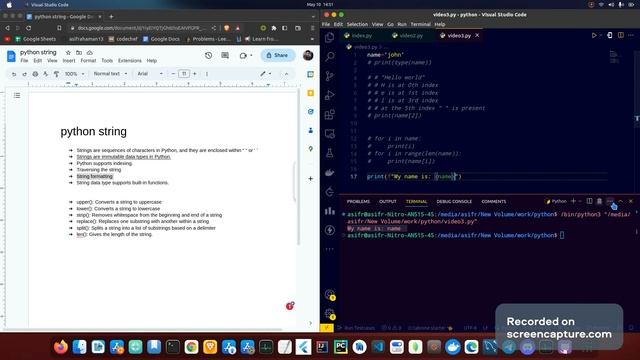Open the Terminal menu in VS Code

pyautogui.click(x=420, y=24)
